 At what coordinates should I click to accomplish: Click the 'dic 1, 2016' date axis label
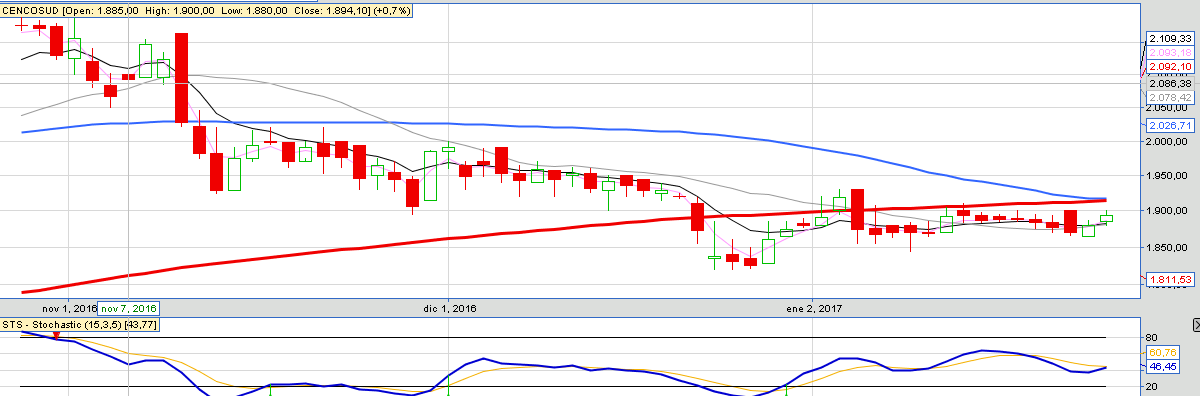(x=451, y=308)
